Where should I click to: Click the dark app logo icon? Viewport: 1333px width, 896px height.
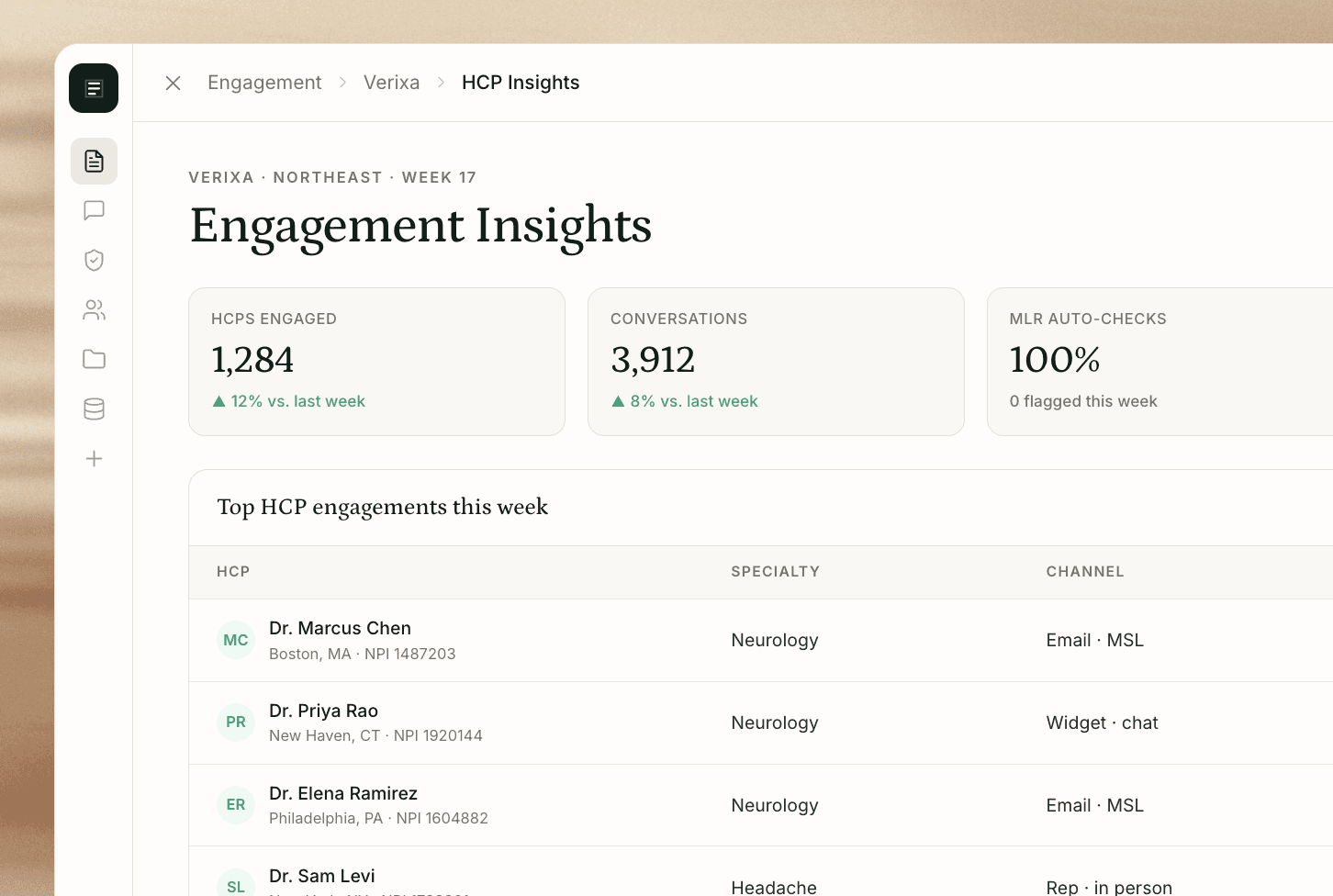pyautogui.click(x=94, y=88)
